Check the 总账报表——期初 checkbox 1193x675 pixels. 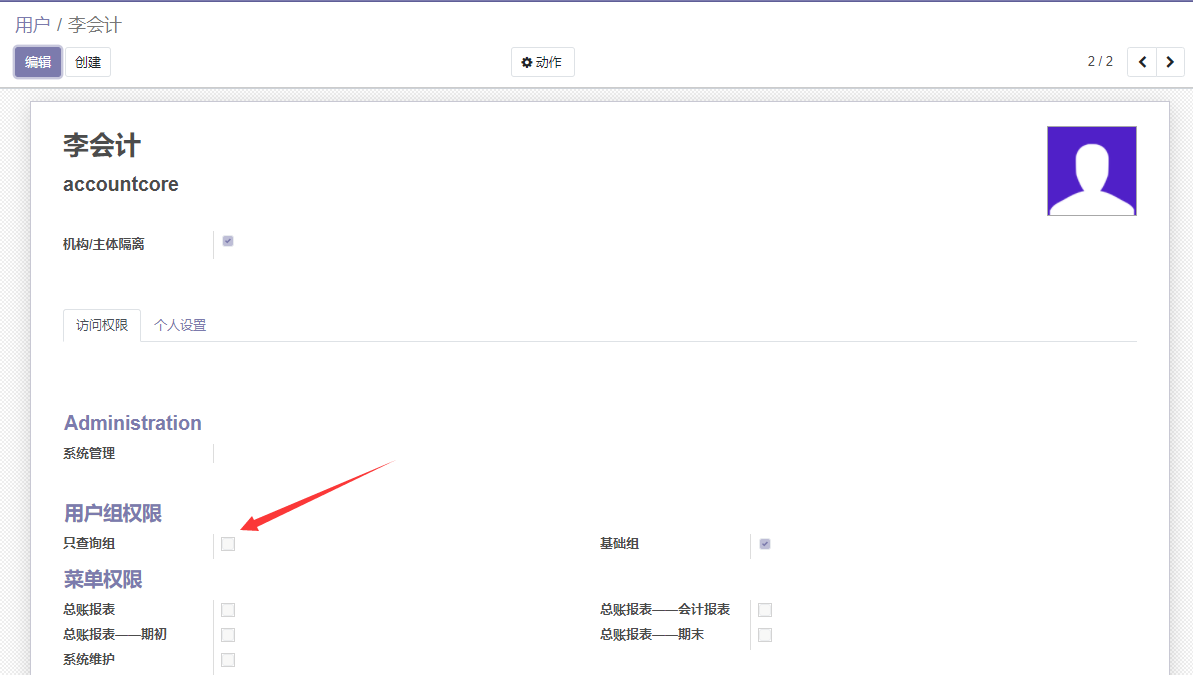click(x=228, y=635)
